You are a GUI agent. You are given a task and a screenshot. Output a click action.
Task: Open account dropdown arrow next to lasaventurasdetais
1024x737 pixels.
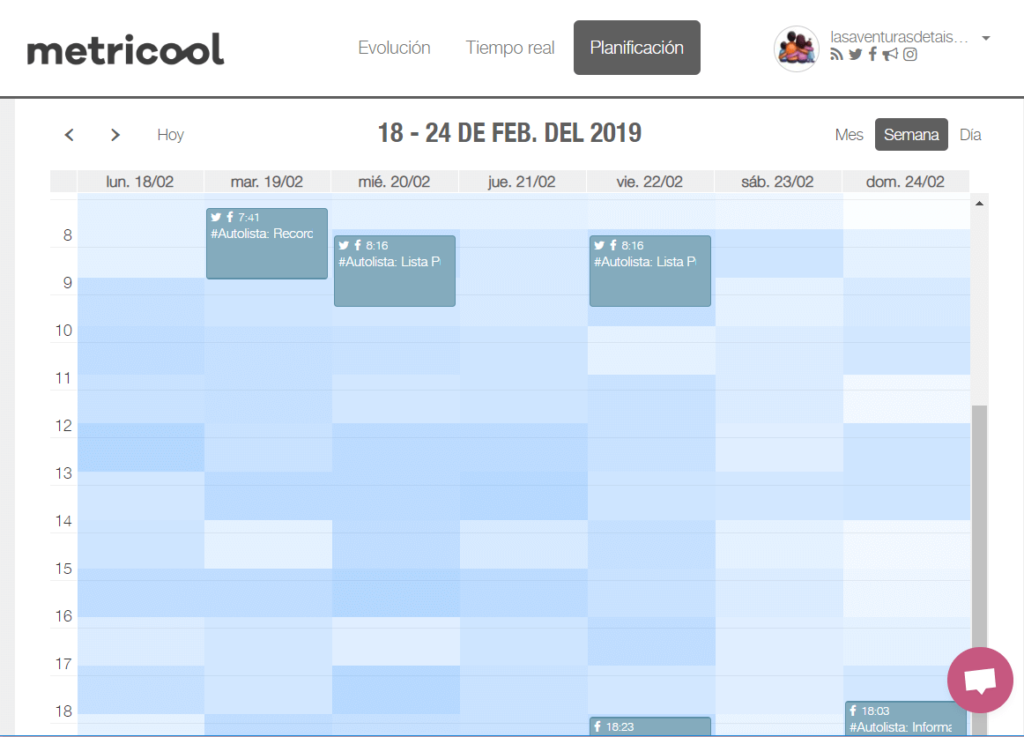pos(986,38)
